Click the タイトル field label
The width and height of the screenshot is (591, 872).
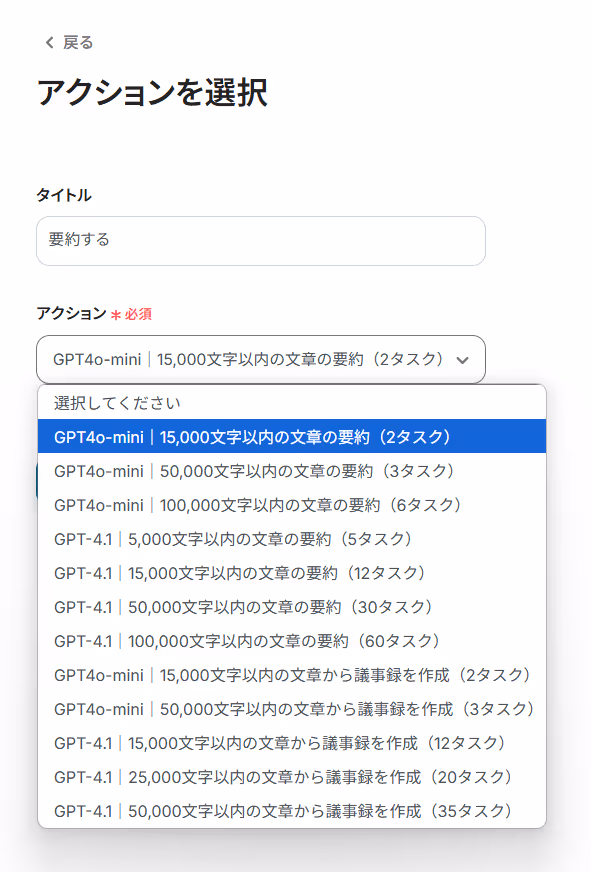64,195
